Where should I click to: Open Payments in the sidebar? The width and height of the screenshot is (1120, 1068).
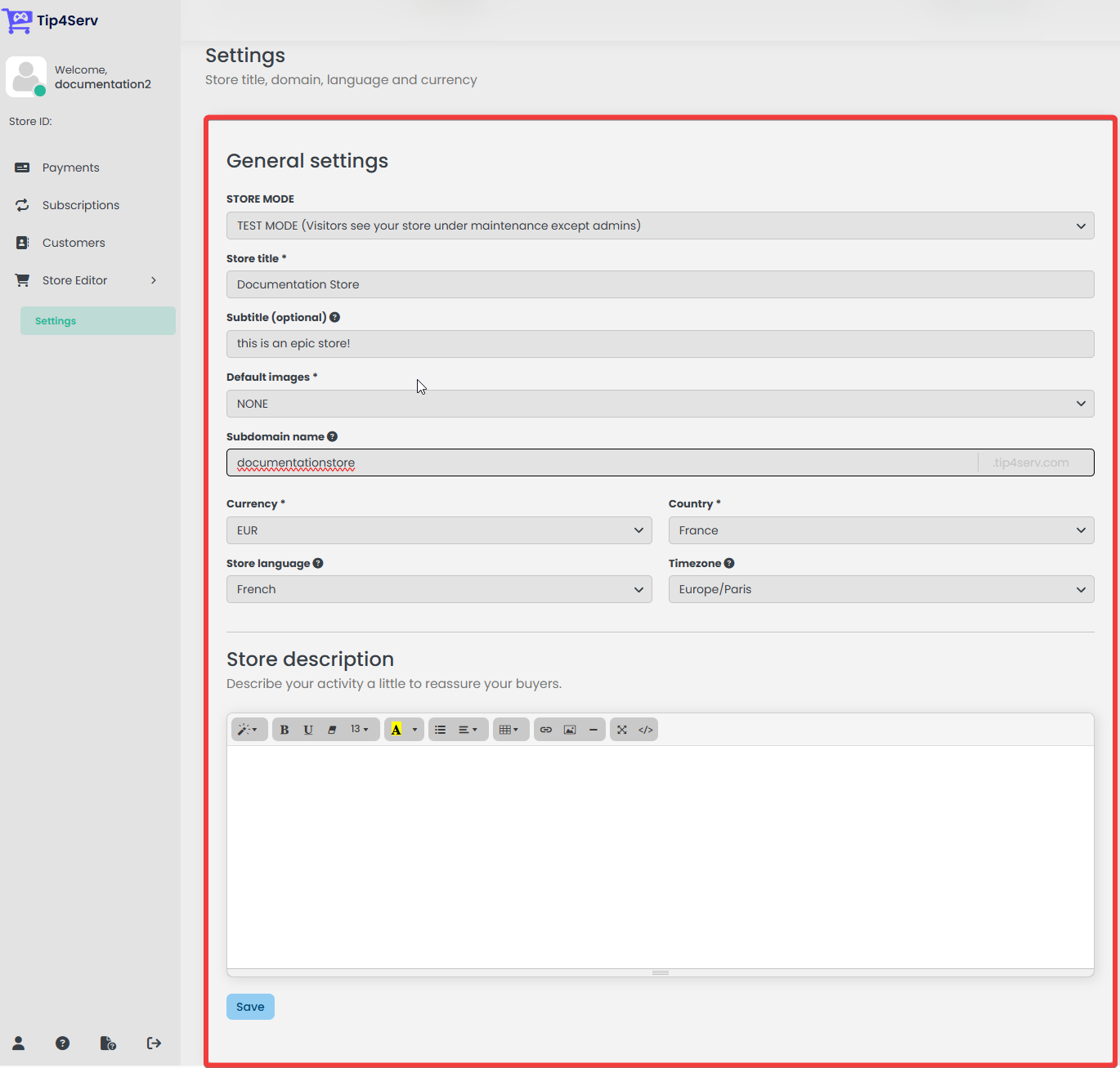[70, 168]
